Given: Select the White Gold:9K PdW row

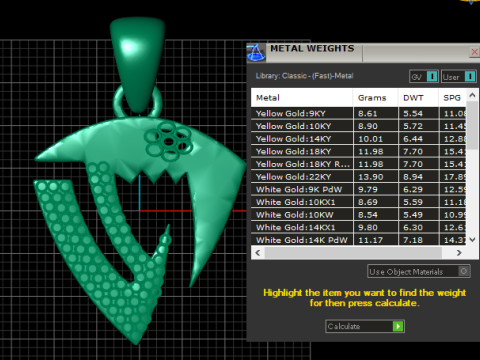Looking at the screenshot, I should (359, 189).
